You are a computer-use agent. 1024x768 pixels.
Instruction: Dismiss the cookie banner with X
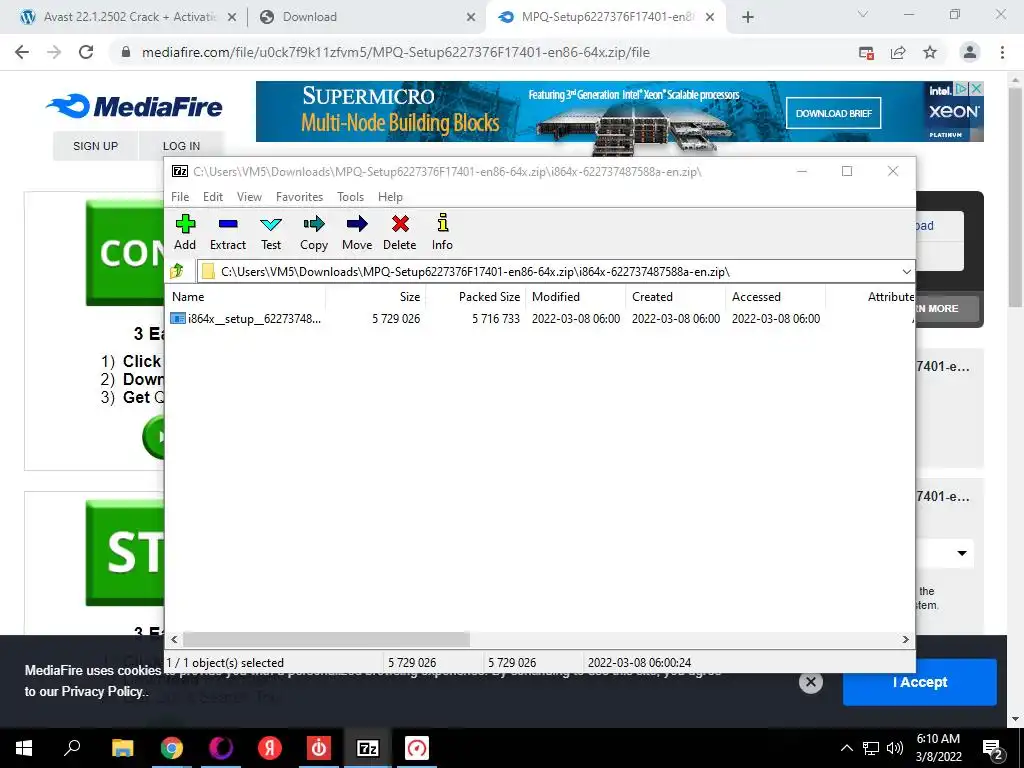810,682
